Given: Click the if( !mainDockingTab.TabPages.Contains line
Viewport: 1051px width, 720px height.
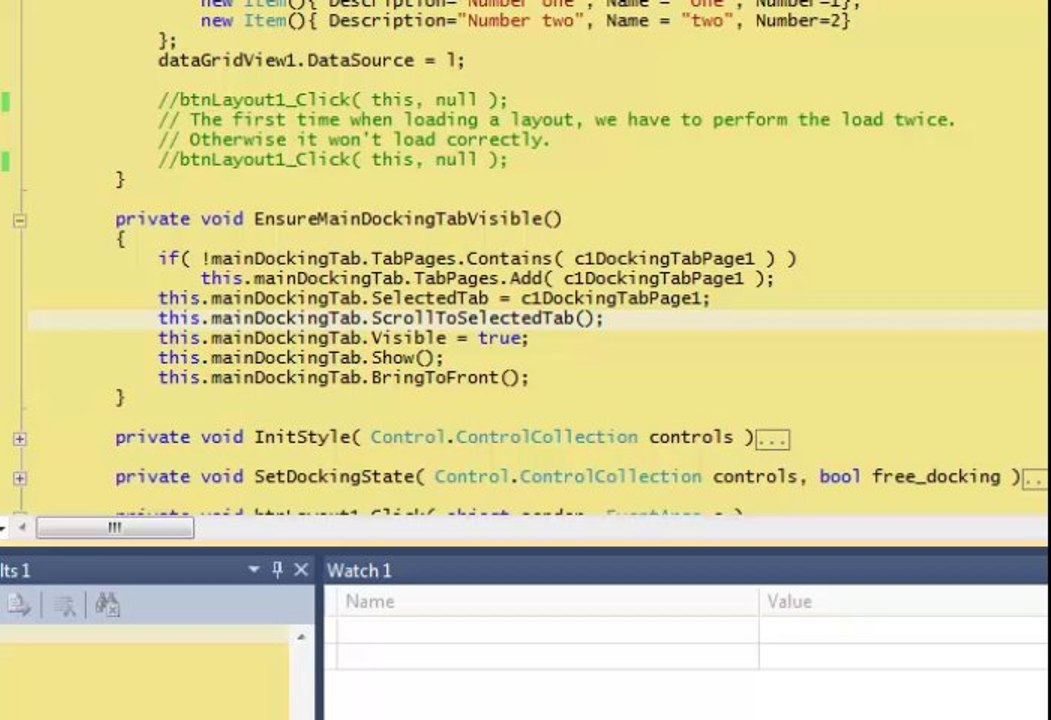Looking at the screenshot, I should point(477,258).
